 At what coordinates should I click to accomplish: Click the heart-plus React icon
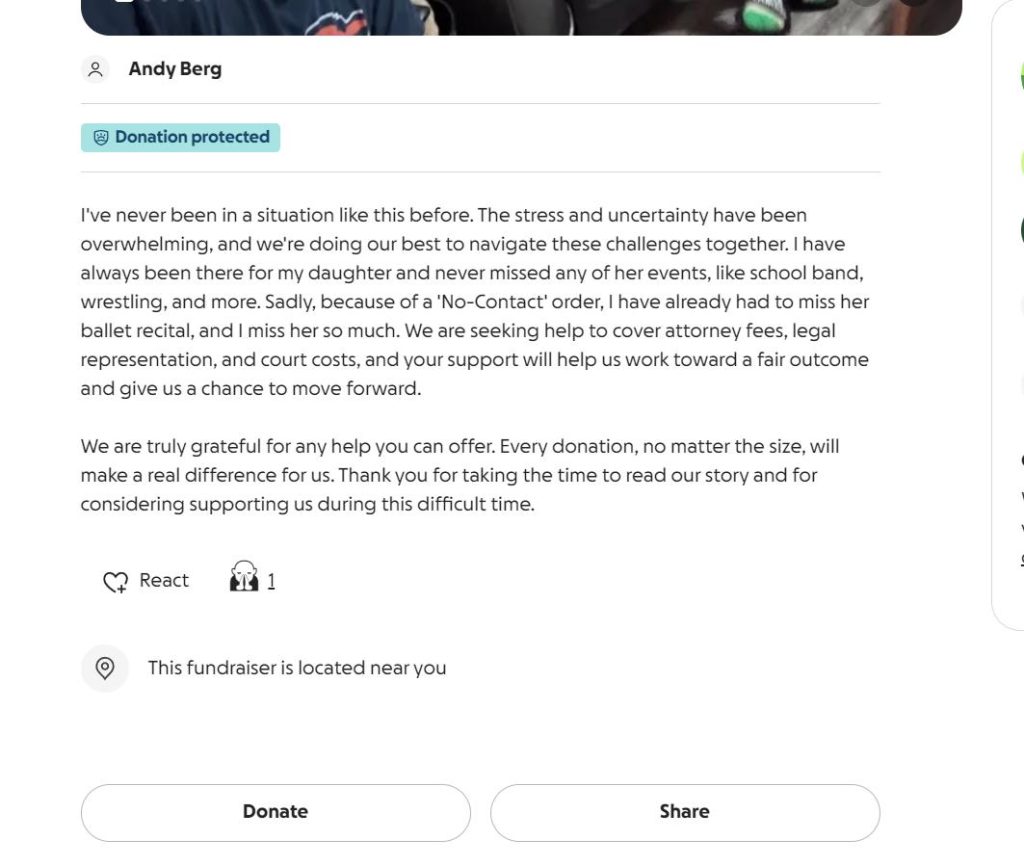point(116,581)
